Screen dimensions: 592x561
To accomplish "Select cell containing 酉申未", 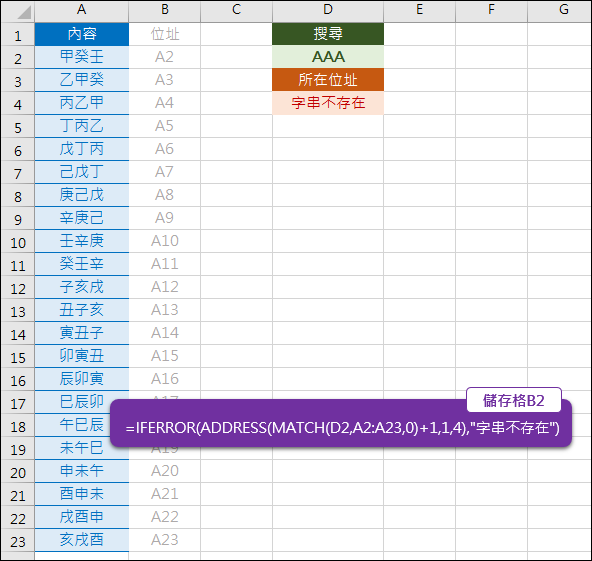I will (82, 494).
